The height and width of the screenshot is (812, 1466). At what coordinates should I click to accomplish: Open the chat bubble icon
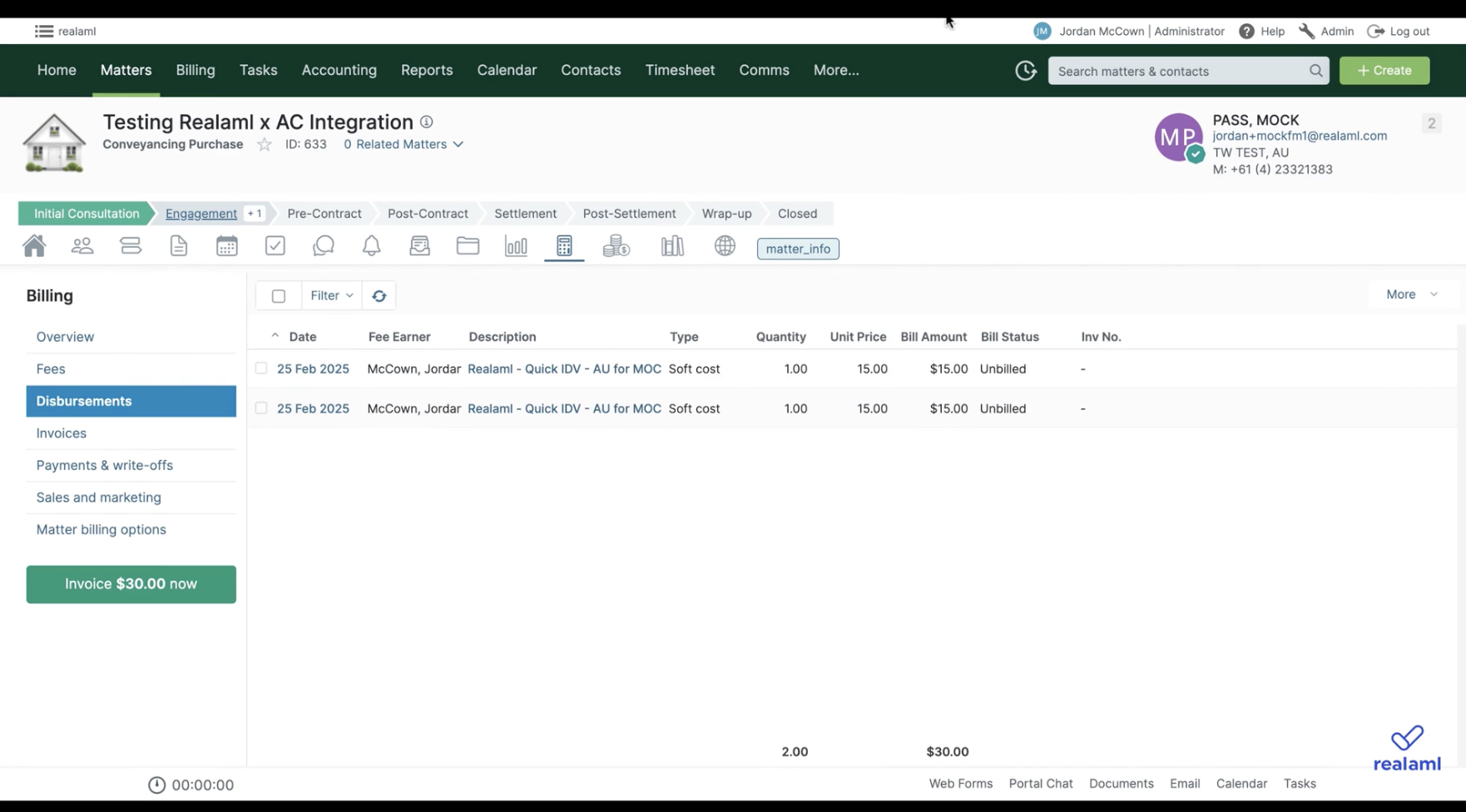(x=324, y=246)
